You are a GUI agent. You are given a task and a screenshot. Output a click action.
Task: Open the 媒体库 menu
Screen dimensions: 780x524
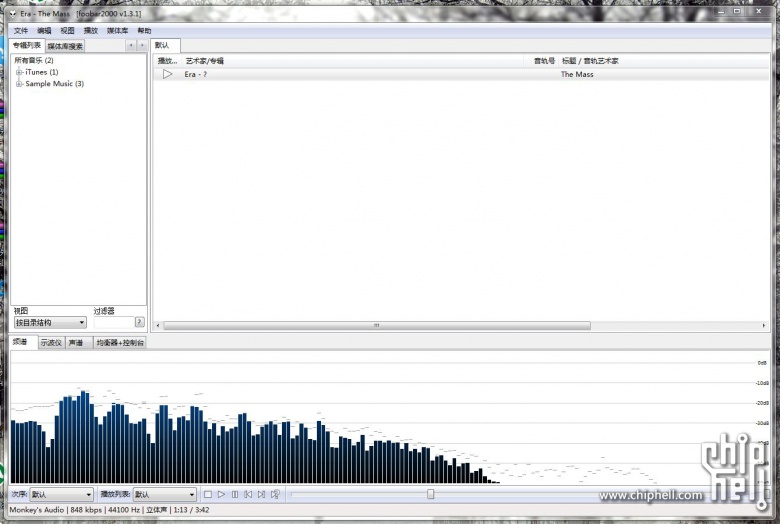coord(117,31)
